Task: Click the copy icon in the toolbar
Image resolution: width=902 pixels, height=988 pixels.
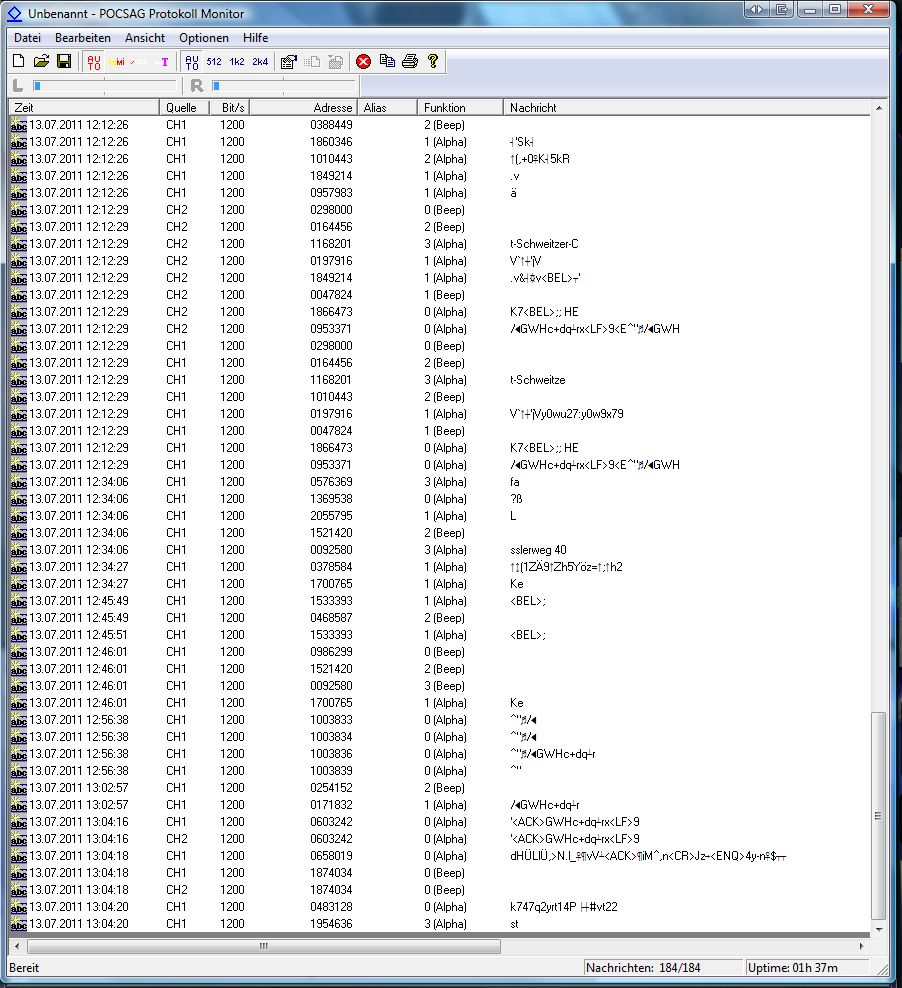Action: [387, 62]
